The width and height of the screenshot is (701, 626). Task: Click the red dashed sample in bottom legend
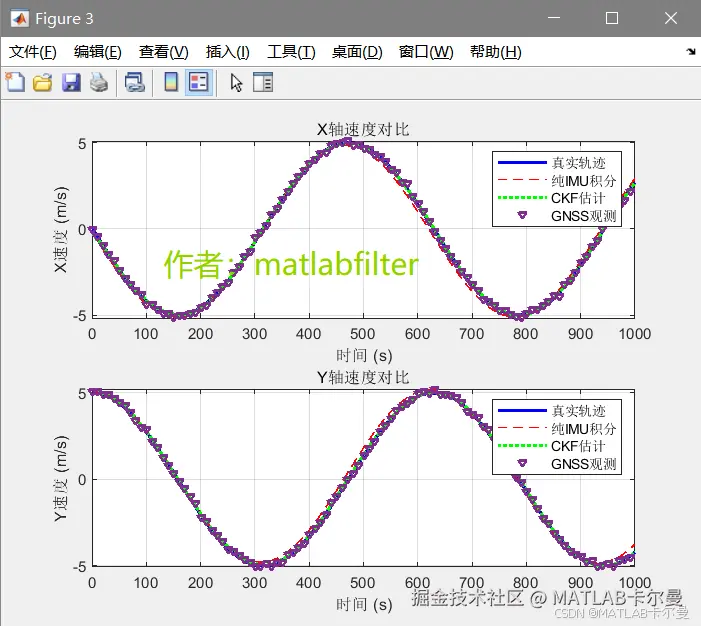(x=522, y=428)
